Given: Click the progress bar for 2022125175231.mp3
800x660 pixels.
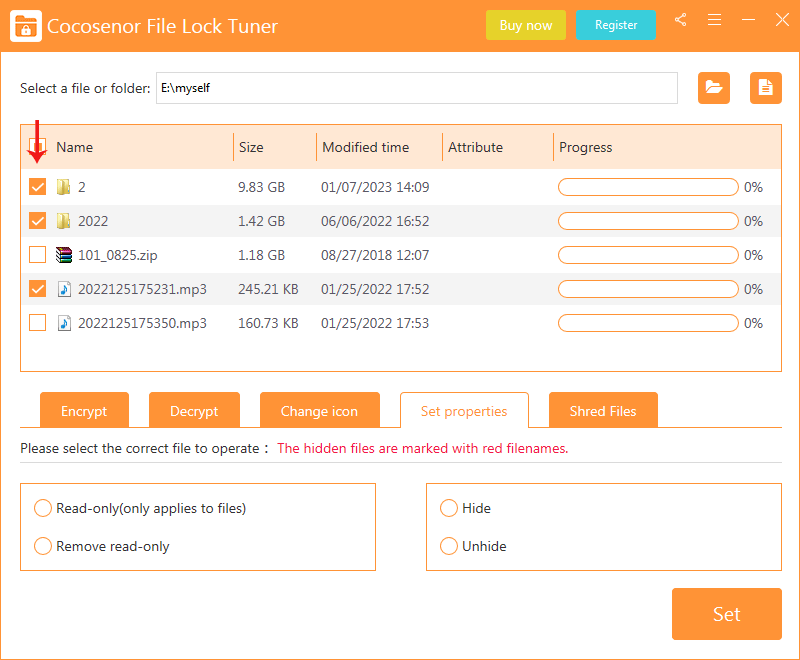Looking at the screenshot, I should tap(648, 289).
